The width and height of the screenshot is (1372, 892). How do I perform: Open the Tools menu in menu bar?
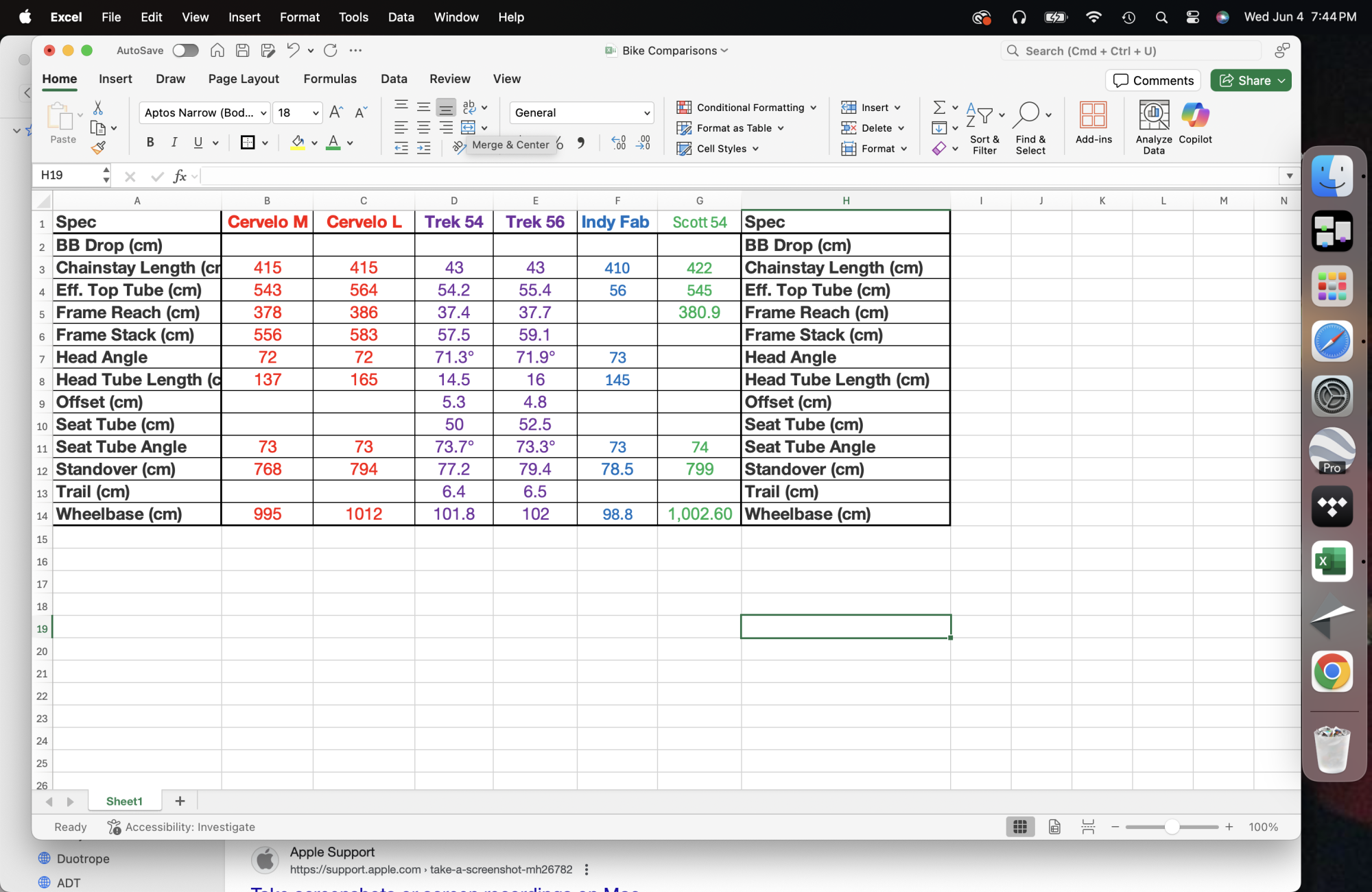point(353,17)
